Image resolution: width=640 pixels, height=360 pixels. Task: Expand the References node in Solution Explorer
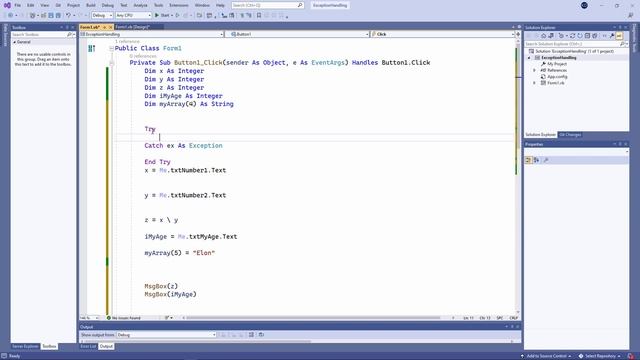tap(535, 70)
